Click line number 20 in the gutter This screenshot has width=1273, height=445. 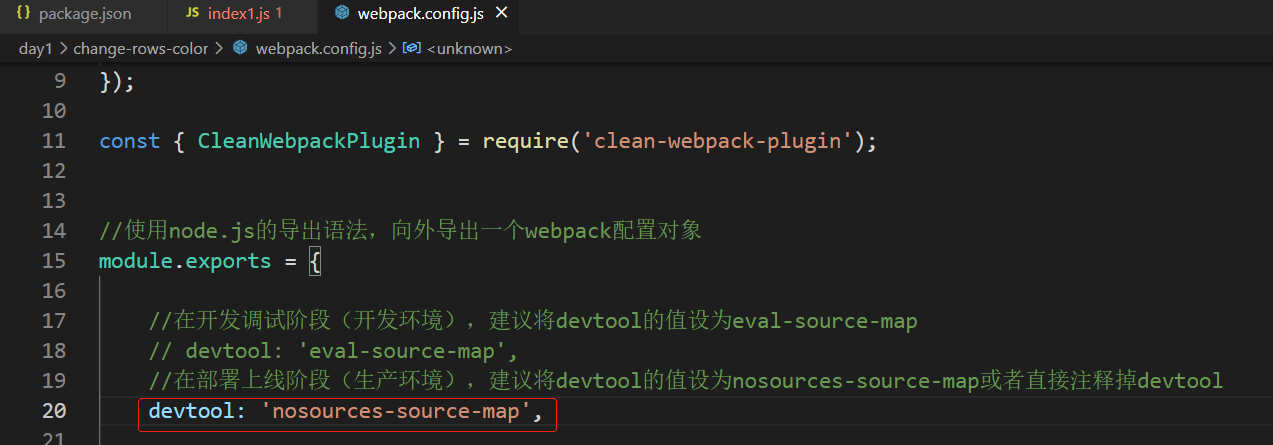coord(54,411)
